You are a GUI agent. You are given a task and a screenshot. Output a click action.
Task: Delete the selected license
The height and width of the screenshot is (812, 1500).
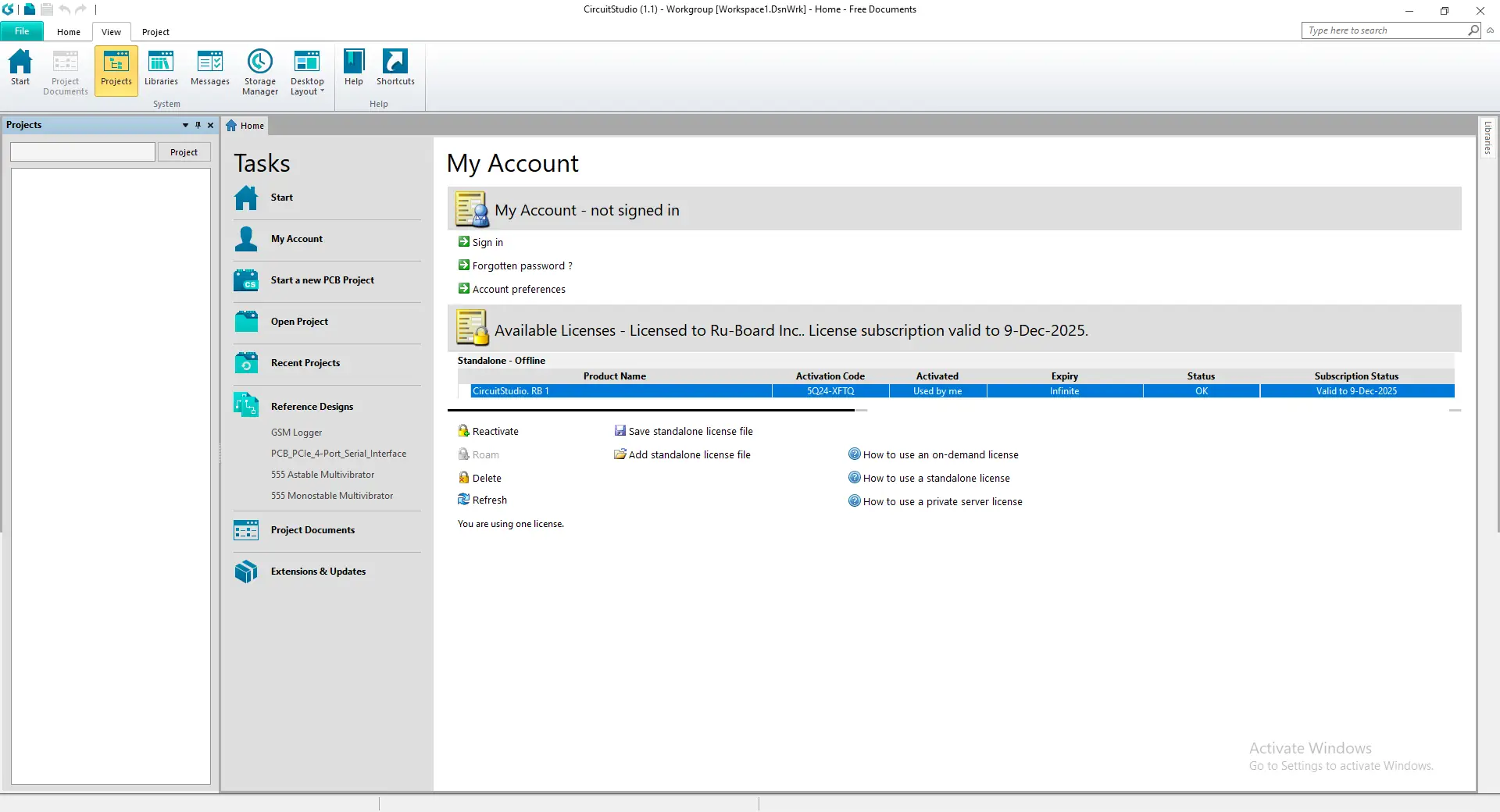[480, 479]
